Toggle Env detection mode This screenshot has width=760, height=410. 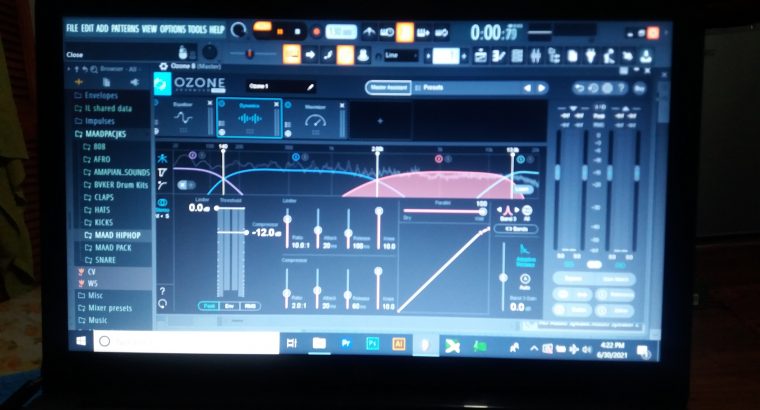click(229, 306)
